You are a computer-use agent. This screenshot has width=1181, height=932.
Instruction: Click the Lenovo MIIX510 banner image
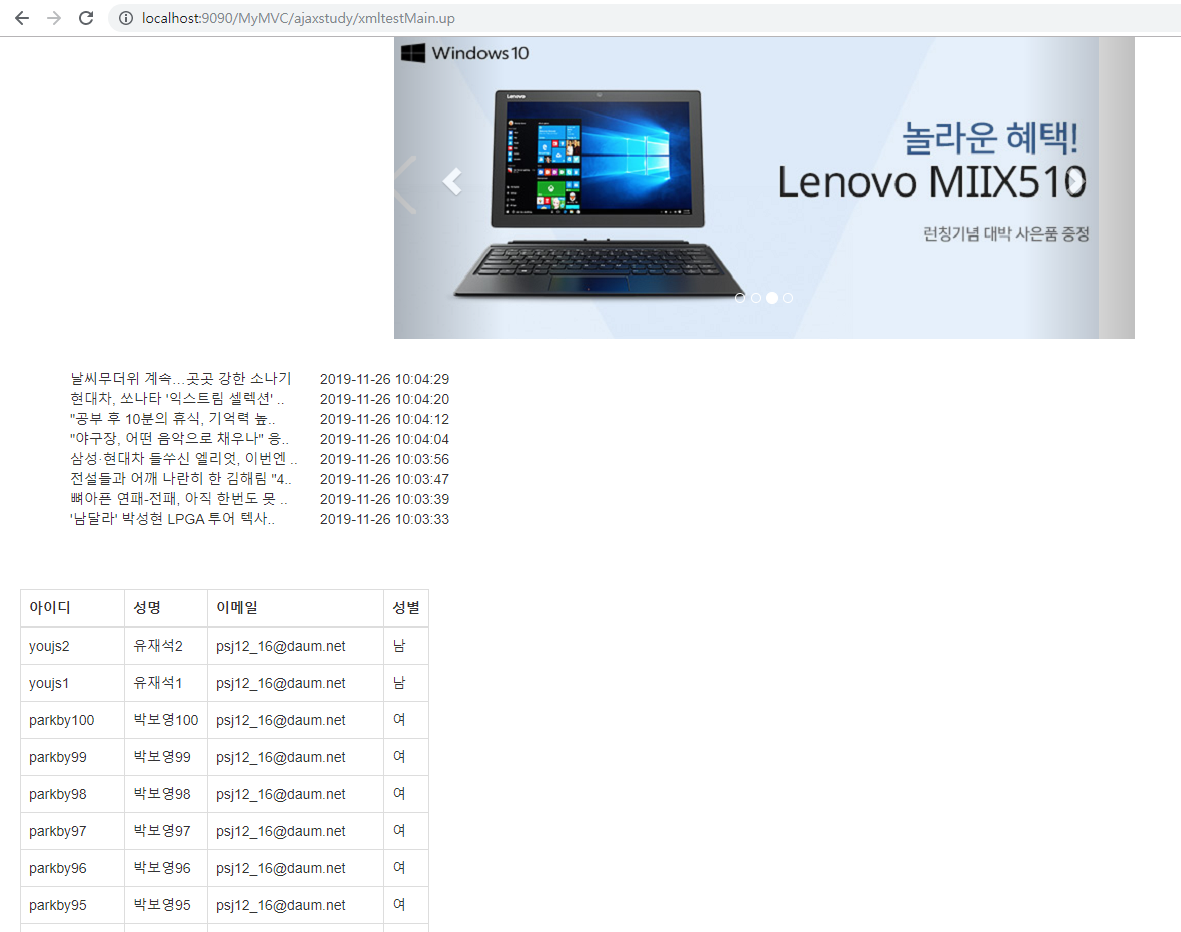pos(764,188)
